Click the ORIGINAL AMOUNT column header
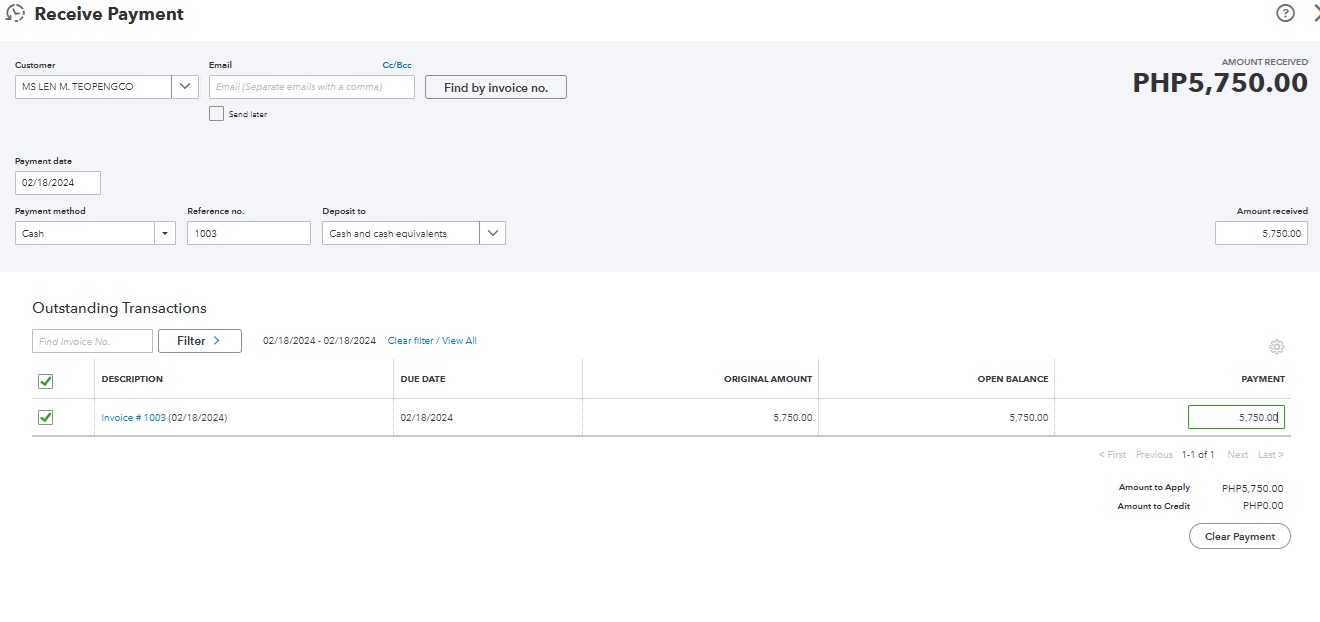Screen dimensions: 1320x622 [768, 379]
